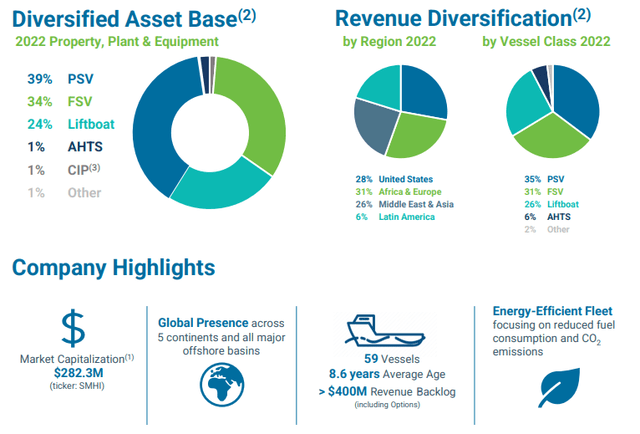Click the vessel ship icon
The image size is (640, 434).
(x=385, y=329)
